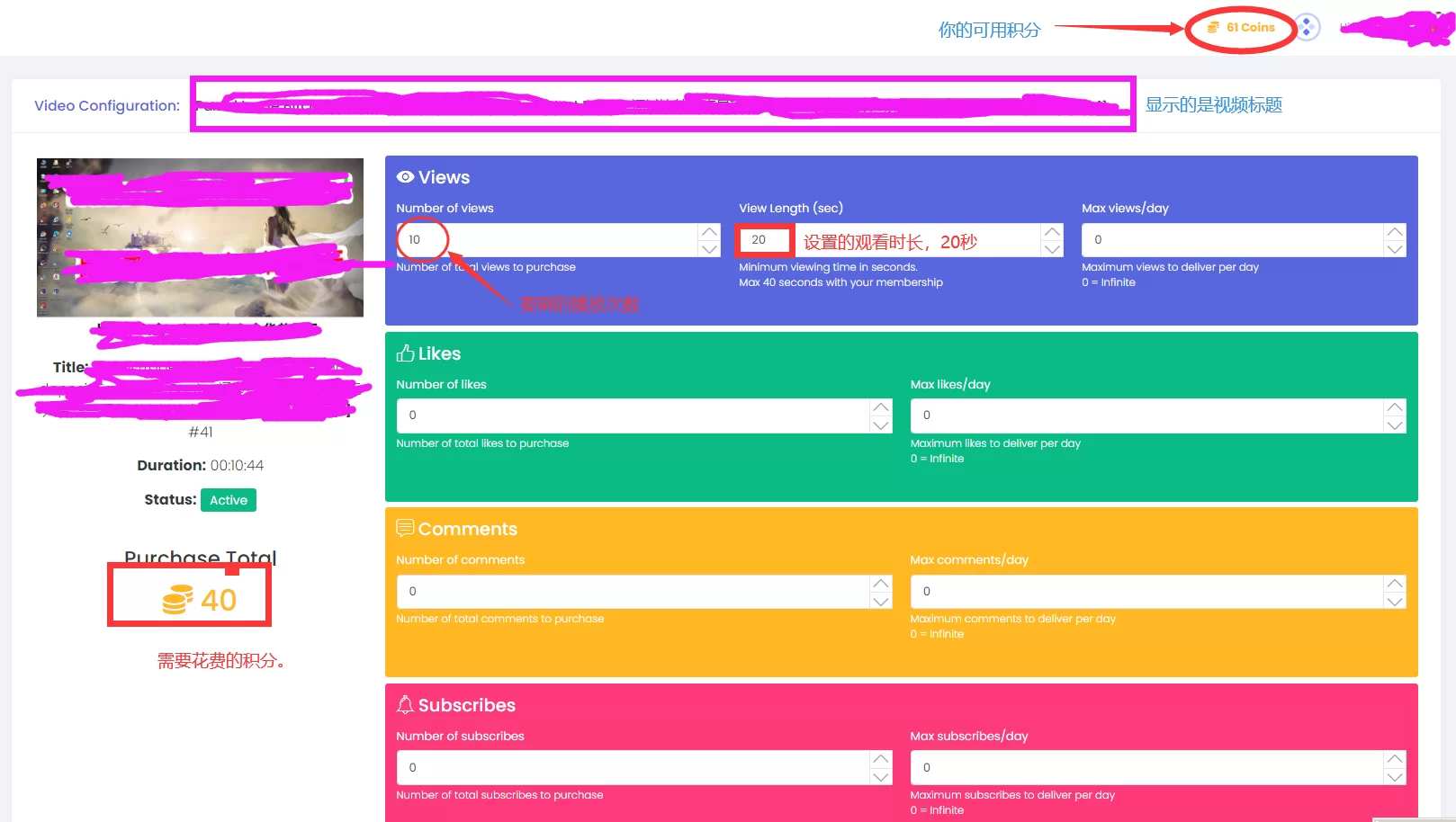
Task: Decrease Max views/day with down arrow
Action: tap(1394, 249)
